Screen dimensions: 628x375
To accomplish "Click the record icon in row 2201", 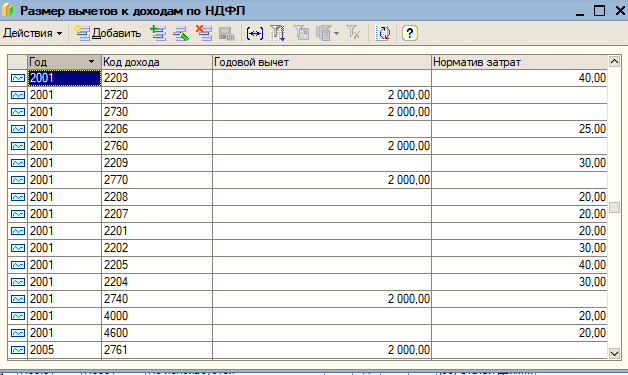I will coord(18,231).
